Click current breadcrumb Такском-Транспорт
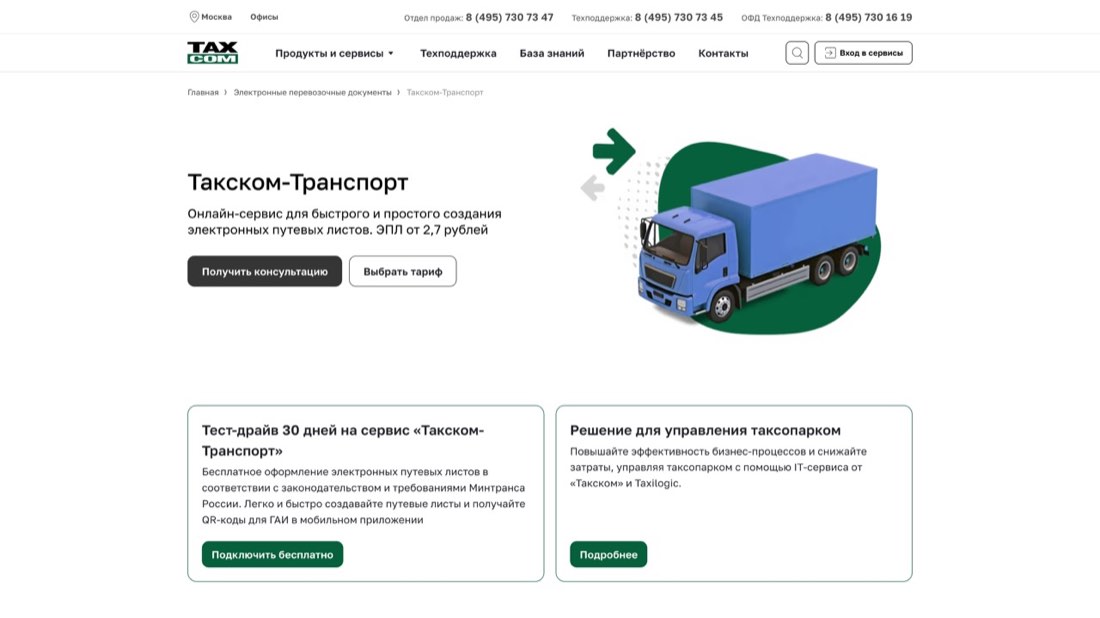Viewport: 1100px width, 618px height. pos(445,93)
